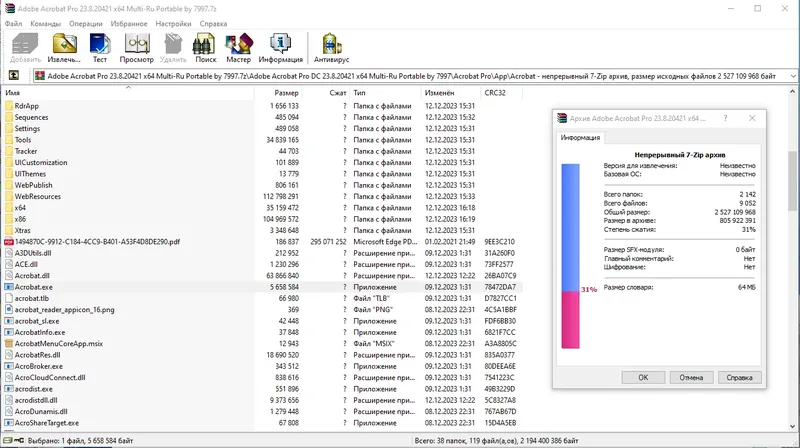Open the Настройки menu
Viewport: 800px width, 448px height.
pyautogui.click(x=173, y=23)
